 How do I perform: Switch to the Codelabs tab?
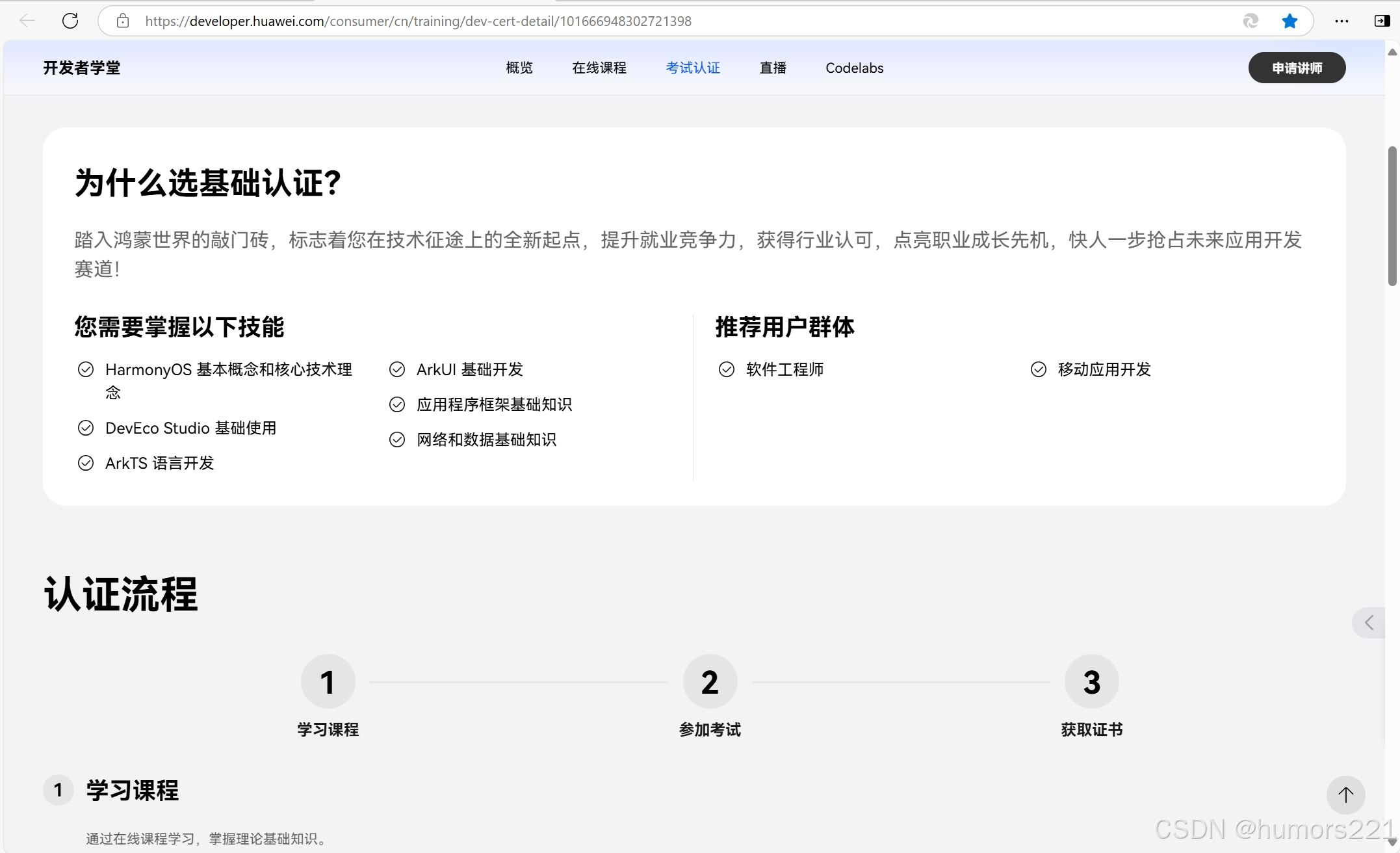pyautogui.click(x=854, y=68)
